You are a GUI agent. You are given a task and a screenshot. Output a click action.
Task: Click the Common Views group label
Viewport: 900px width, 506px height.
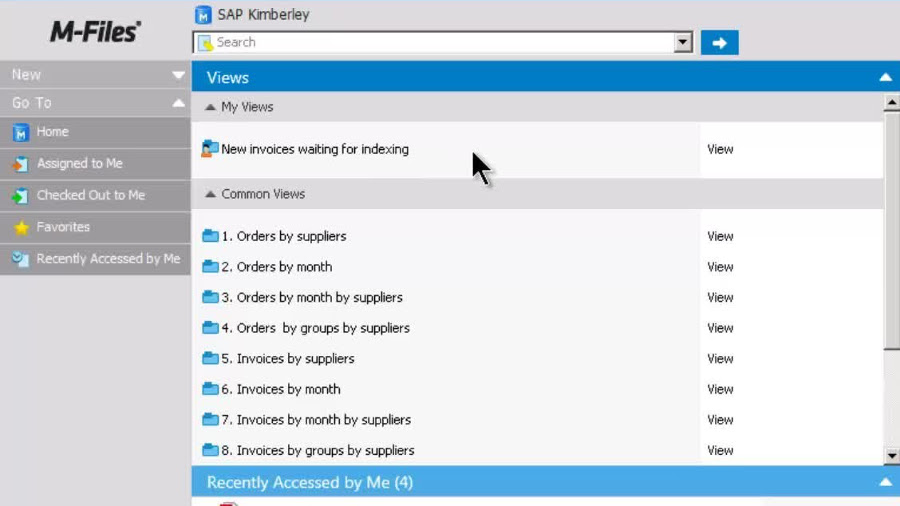click(263, 194)
